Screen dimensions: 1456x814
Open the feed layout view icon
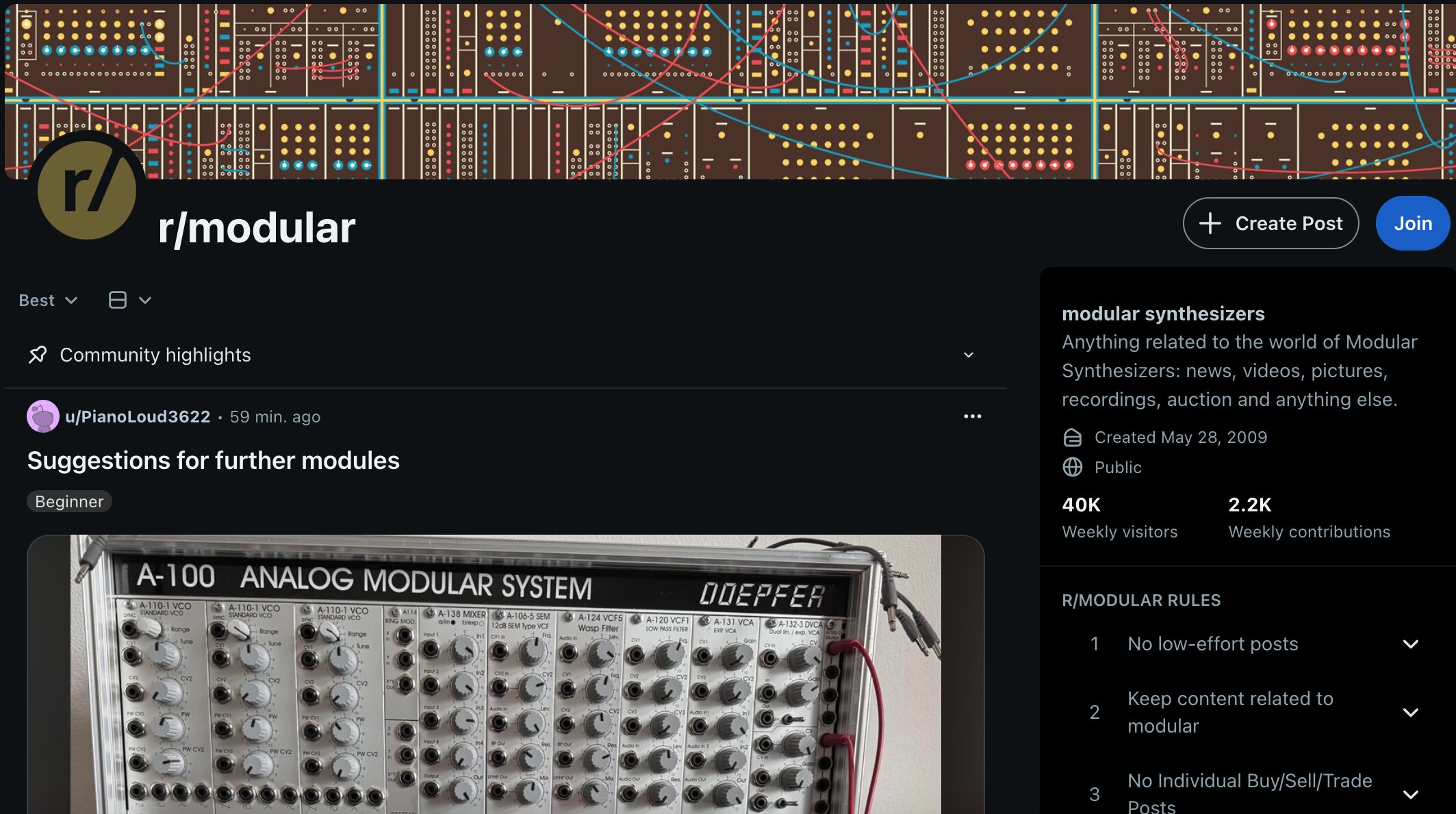(x=118, y=299)
